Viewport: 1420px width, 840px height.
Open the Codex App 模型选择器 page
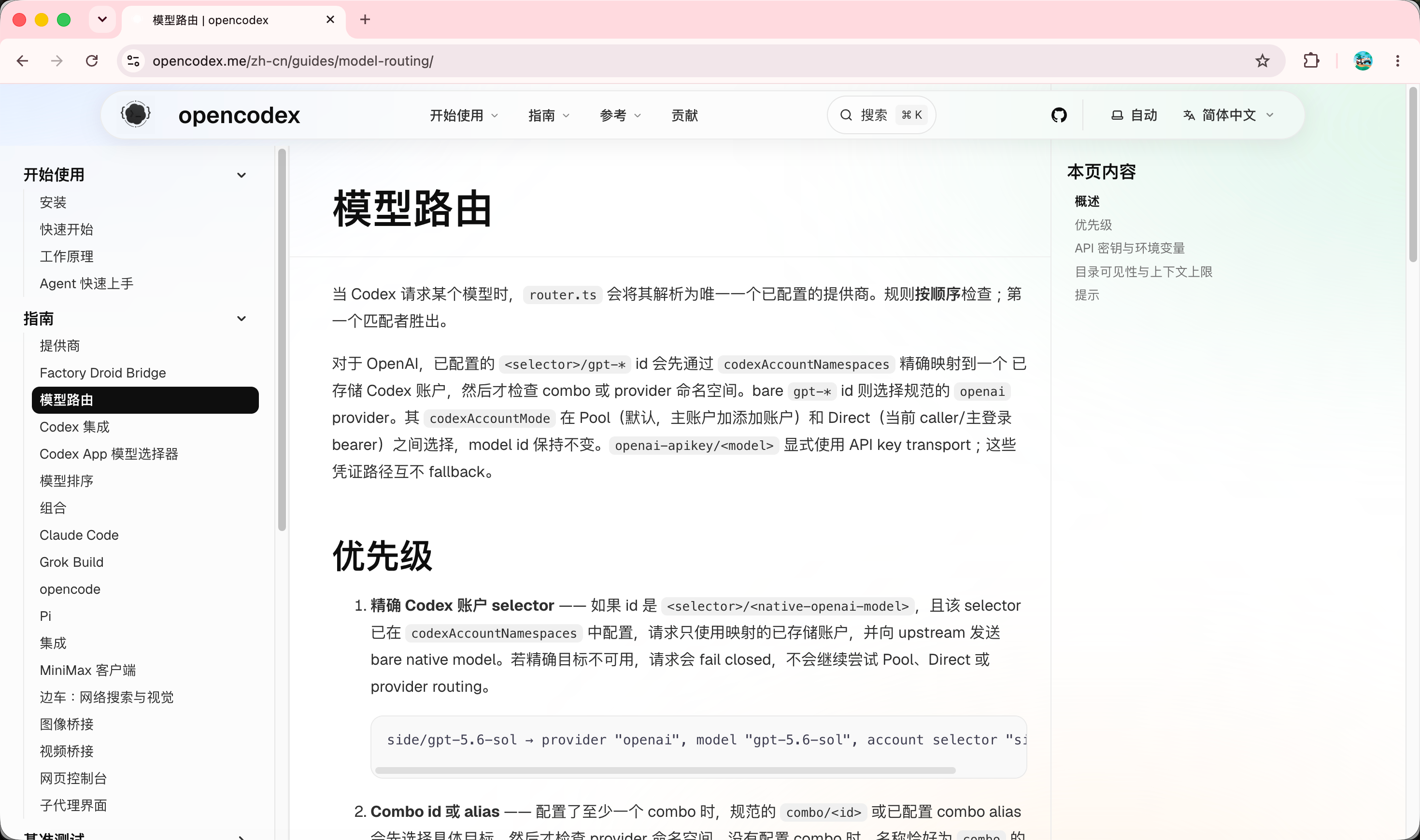tap(109, 454)
